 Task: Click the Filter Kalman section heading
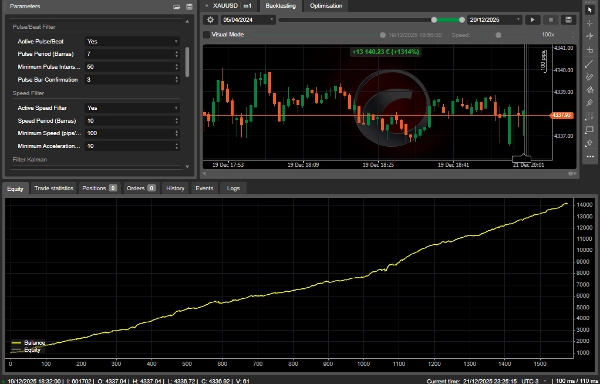point(30,159)
